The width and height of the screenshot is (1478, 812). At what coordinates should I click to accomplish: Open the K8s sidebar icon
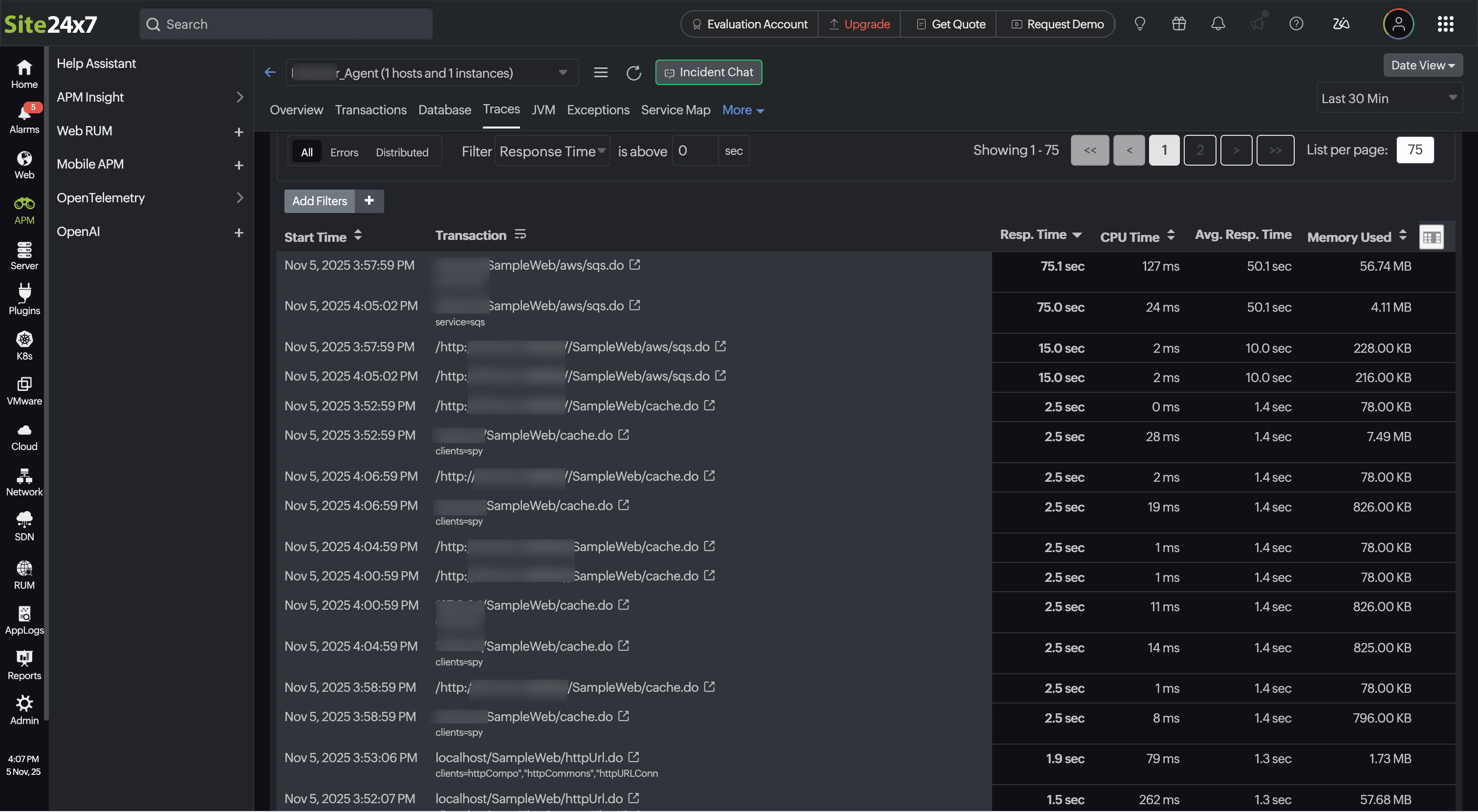click(x=24, y=345)
